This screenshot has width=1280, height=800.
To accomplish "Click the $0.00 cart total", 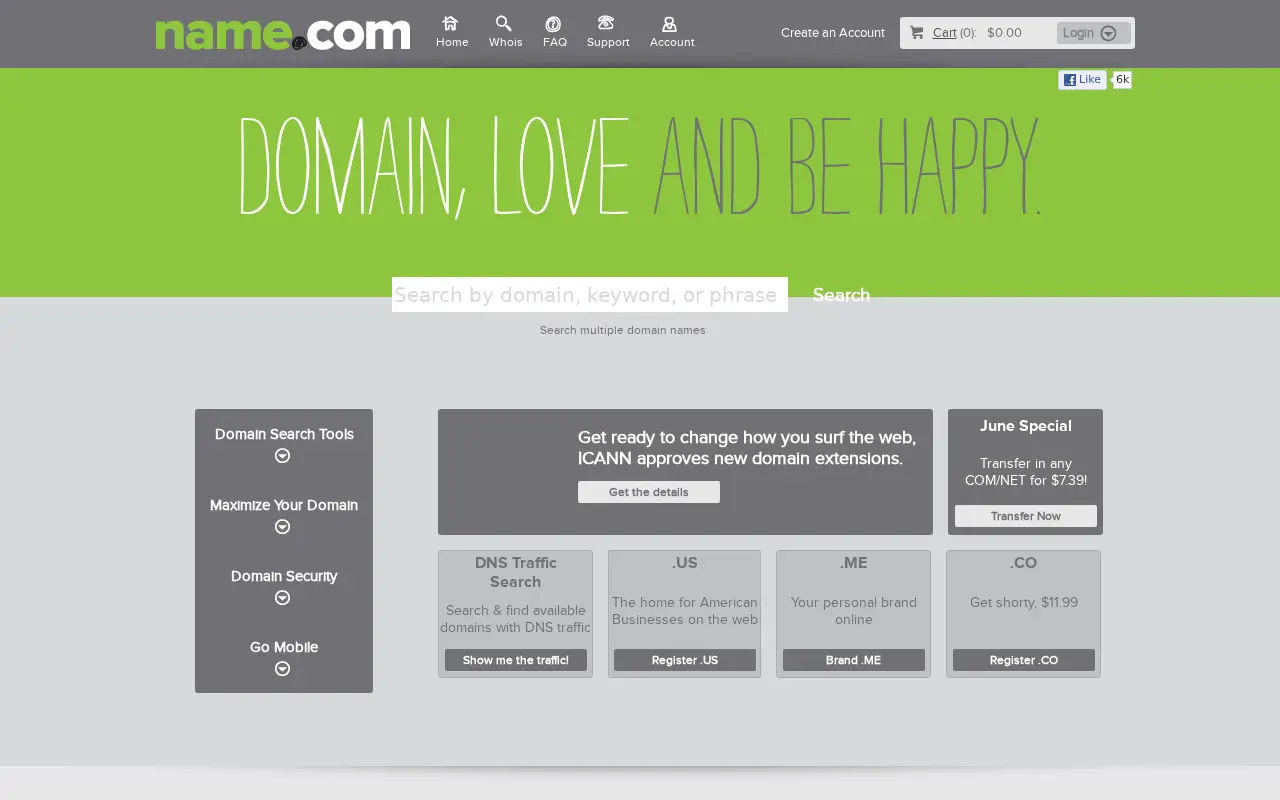I will (x=1004, y=33).
